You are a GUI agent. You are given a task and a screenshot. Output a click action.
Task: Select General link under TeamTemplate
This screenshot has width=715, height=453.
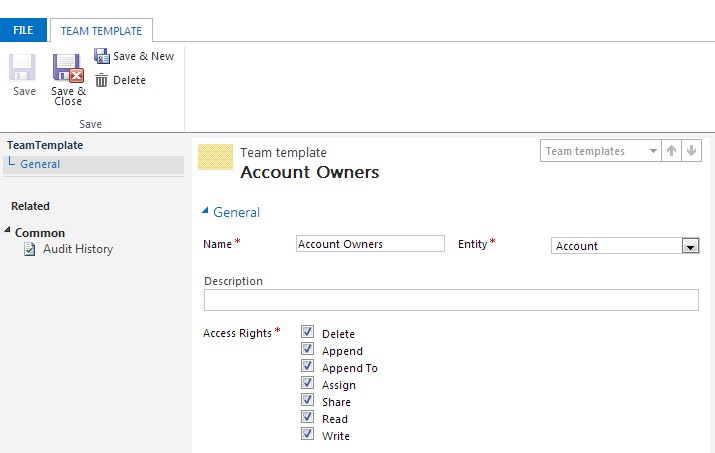40,164
